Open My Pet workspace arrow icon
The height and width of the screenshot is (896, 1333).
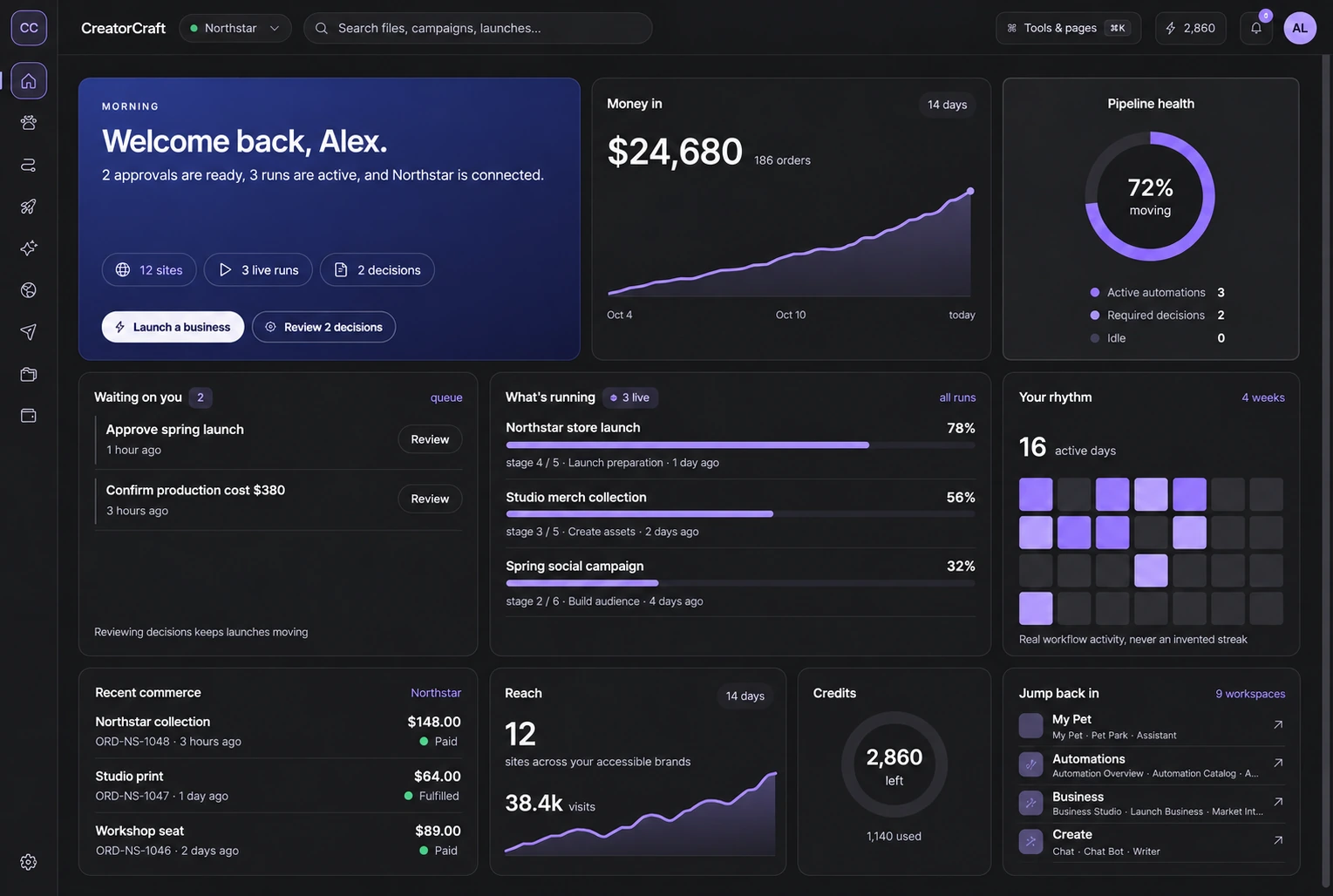[x=1278, y=724]
